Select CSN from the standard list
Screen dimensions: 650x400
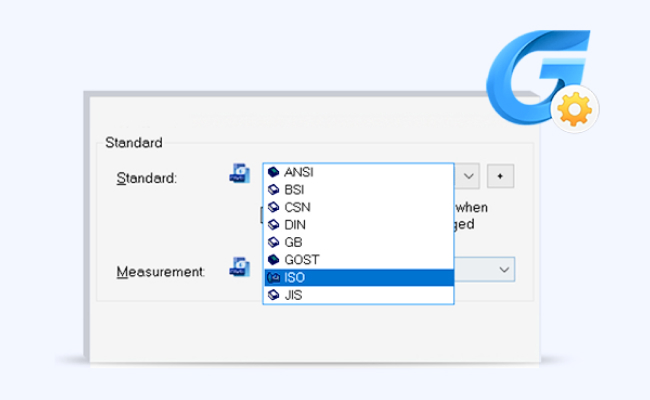pyautogui.click(x=296, y=206)
